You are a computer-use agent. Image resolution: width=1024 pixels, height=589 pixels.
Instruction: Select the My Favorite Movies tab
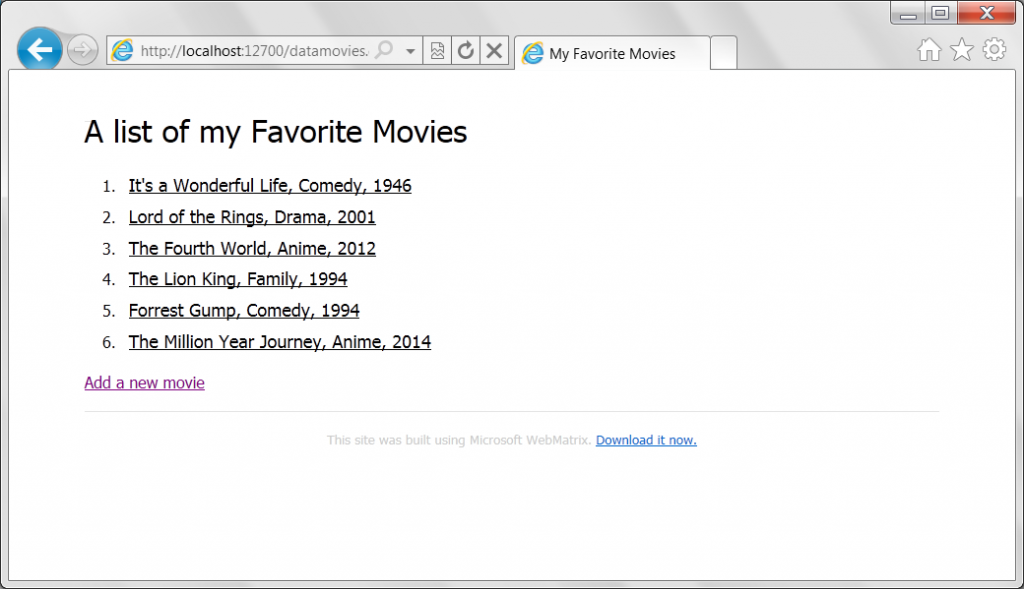613,53
